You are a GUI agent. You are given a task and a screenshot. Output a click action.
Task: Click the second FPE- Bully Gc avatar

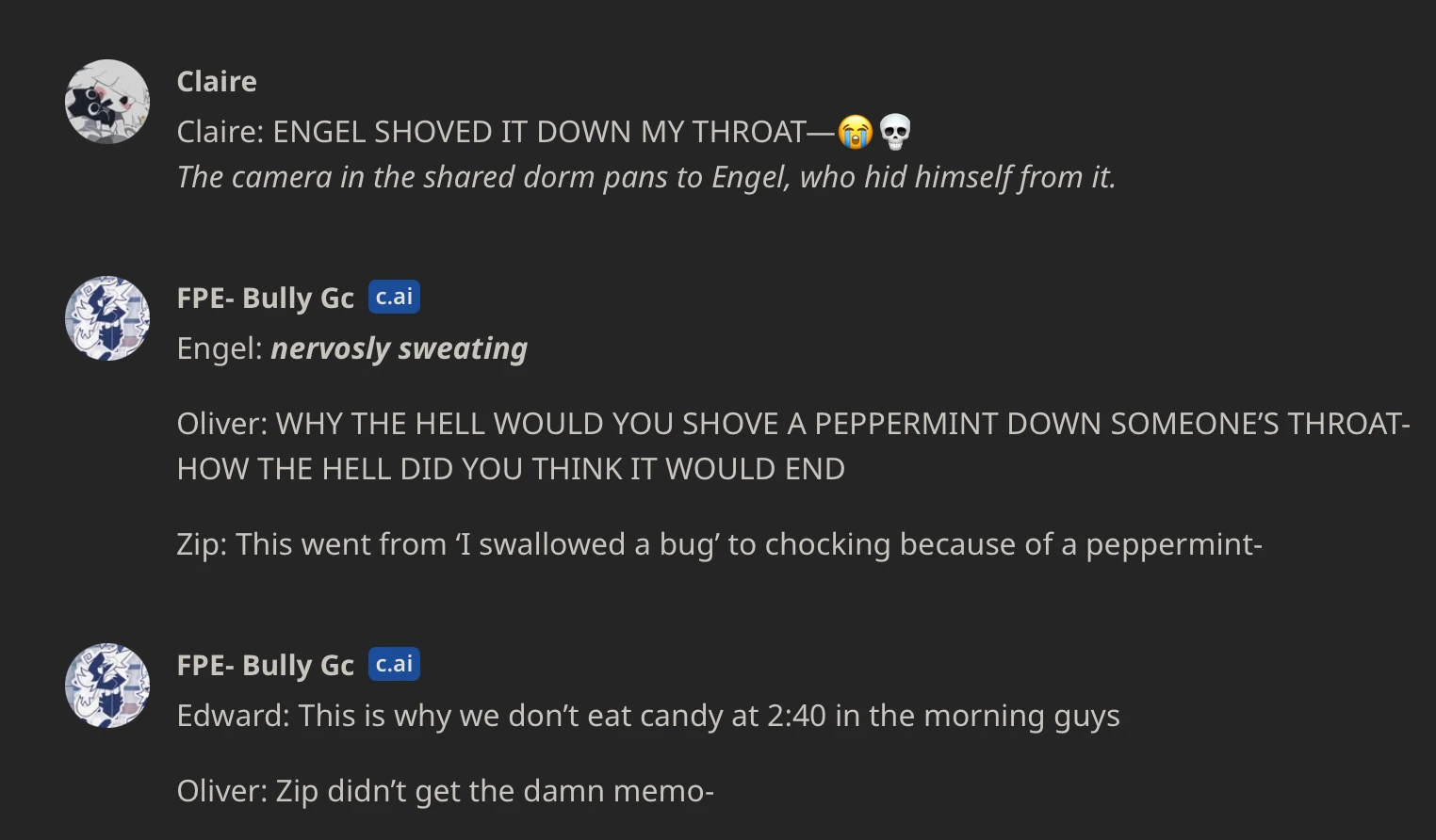coord(106,686)
